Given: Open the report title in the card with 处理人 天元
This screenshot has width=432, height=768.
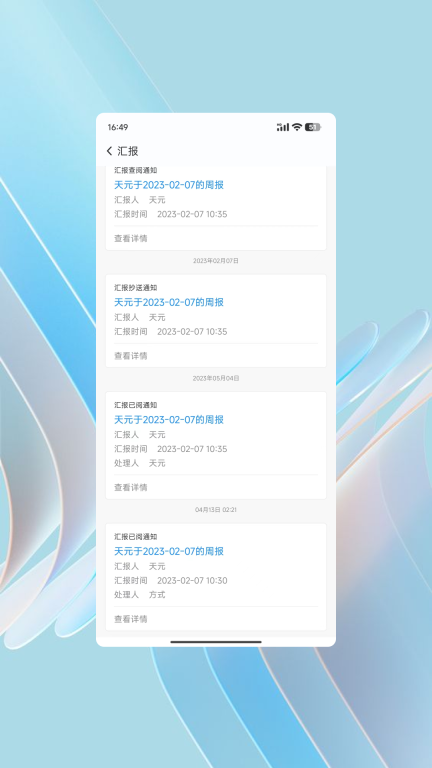Looking at the screenshot, I should [x=169, y=420].
